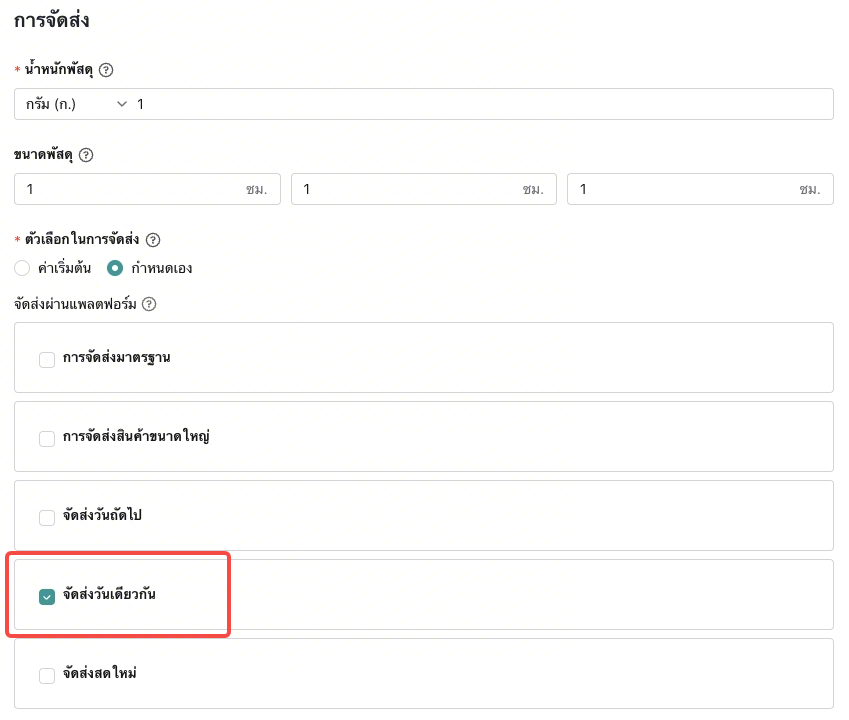Enable the จัดส่งสดใหม่ checkbox
849x720 pixels.
[47, 675]
